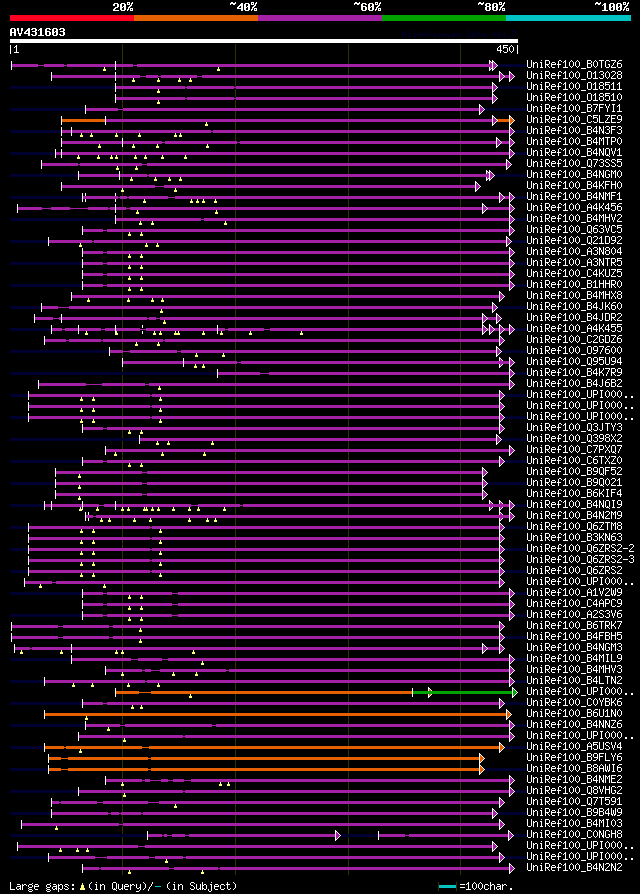
Task: Select hit UniRef100_C0NGH8
Action: pyautogui.click(x=574, y=835)
